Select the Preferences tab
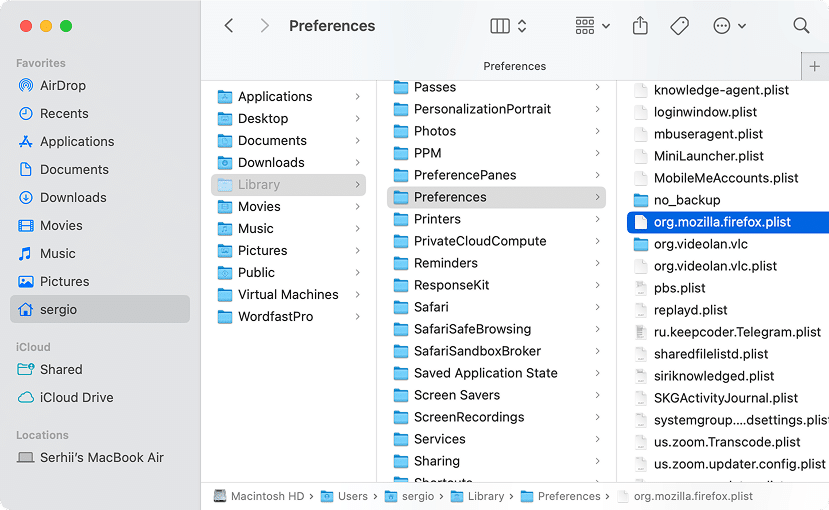 coord(514,66)
